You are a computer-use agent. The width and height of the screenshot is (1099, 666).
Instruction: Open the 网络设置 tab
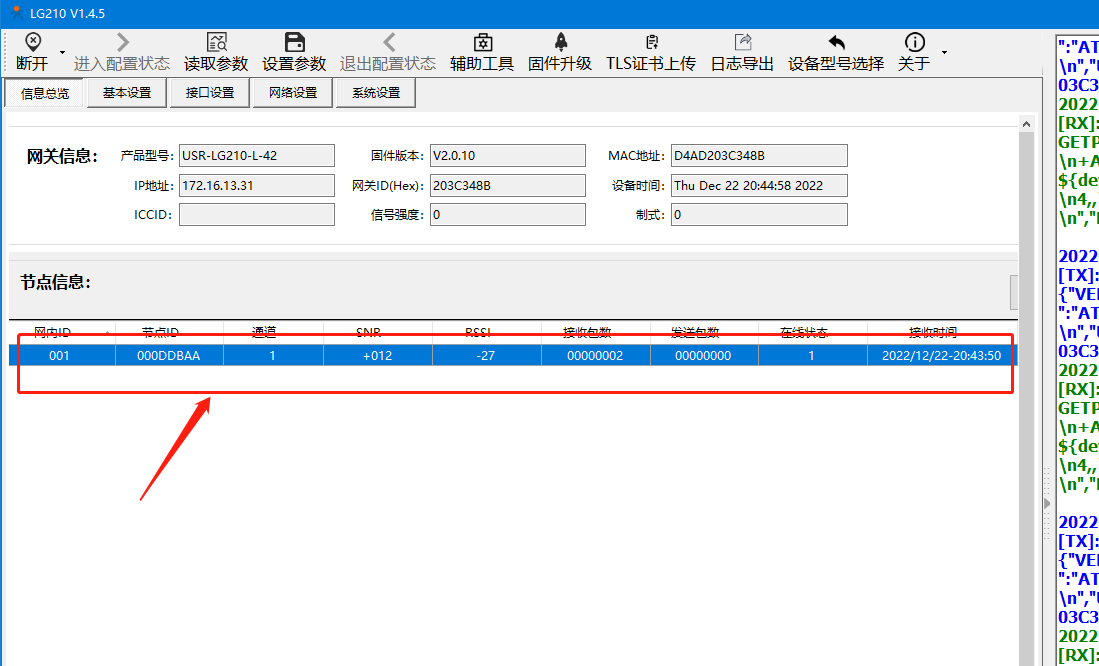click(292, 93)
